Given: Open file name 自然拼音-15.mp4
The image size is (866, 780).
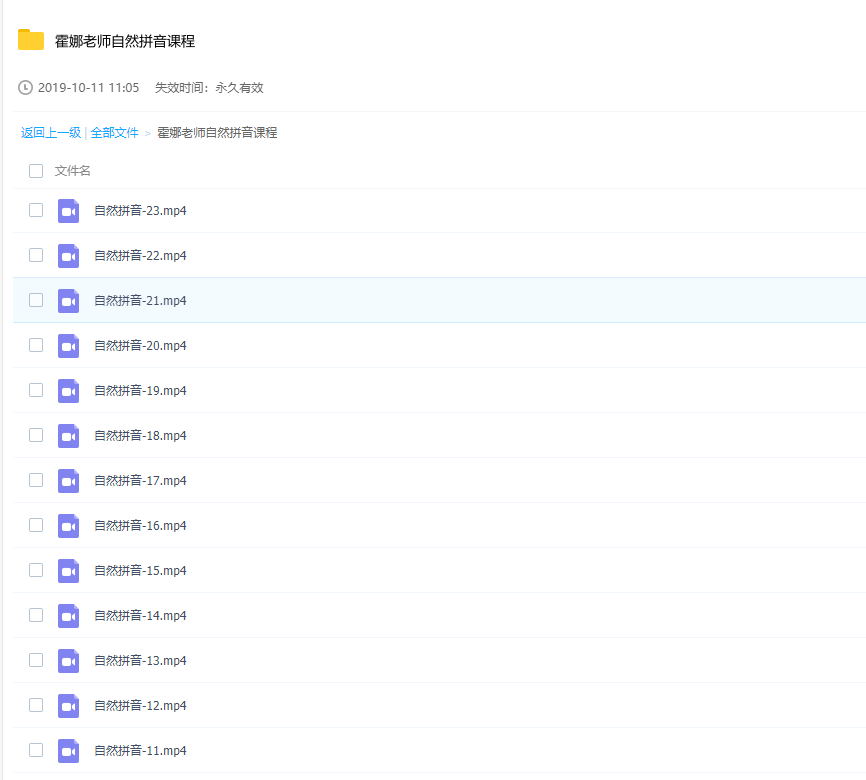Looking at the screenshot, I should tap(140, 571).
